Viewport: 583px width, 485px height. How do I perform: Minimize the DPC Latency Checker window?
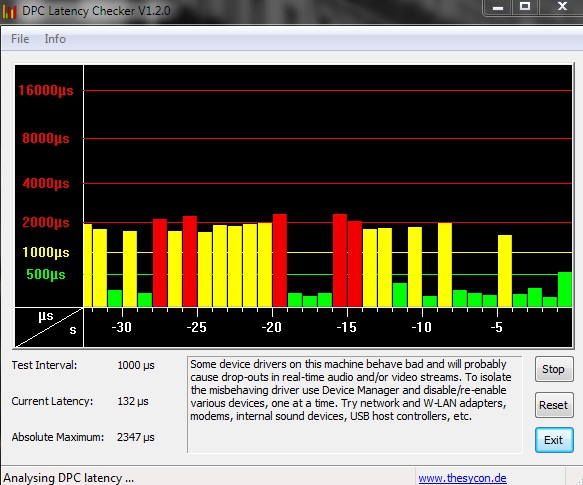coord(498,7)
